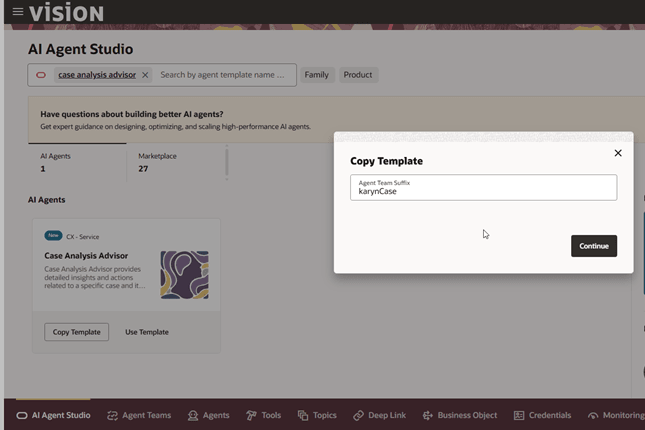Close the Copy Template dialog
645x430 pixels.
[x=617, y=153]
